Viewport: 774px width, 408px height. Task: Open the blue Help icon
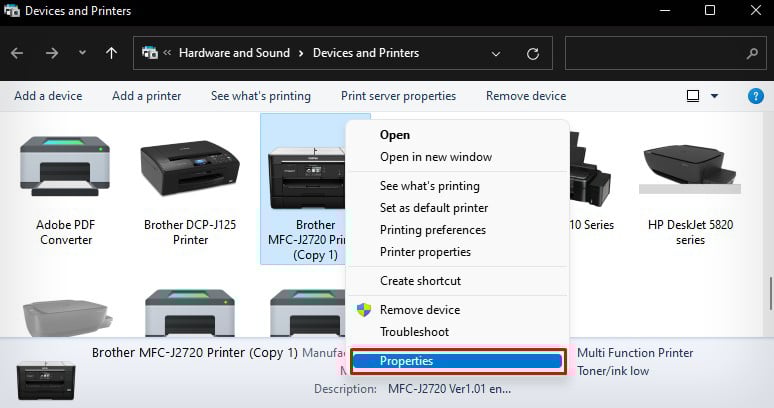point(756,96)
